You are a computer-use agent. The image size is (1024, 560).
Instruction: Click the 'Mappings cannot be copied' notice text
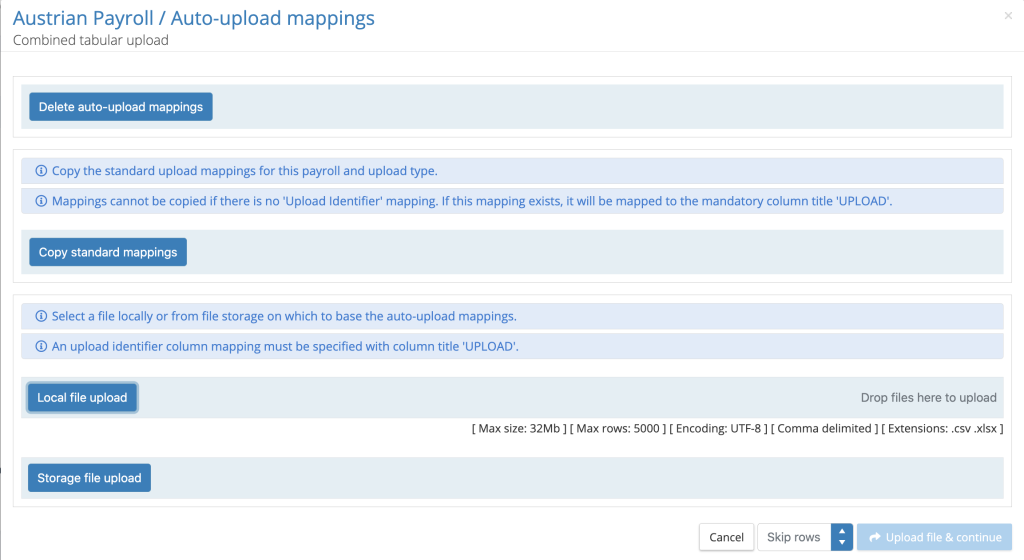471,201
